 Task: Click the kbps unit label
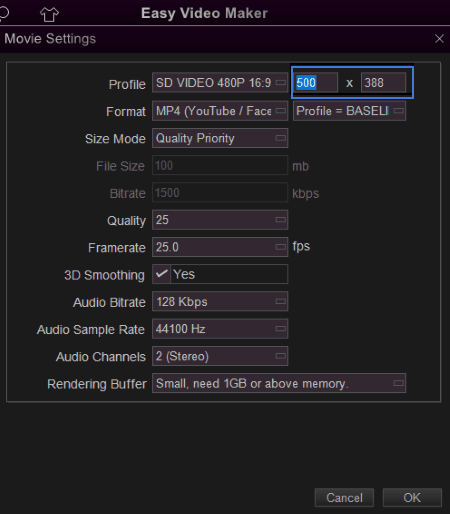tap(306, 193)
